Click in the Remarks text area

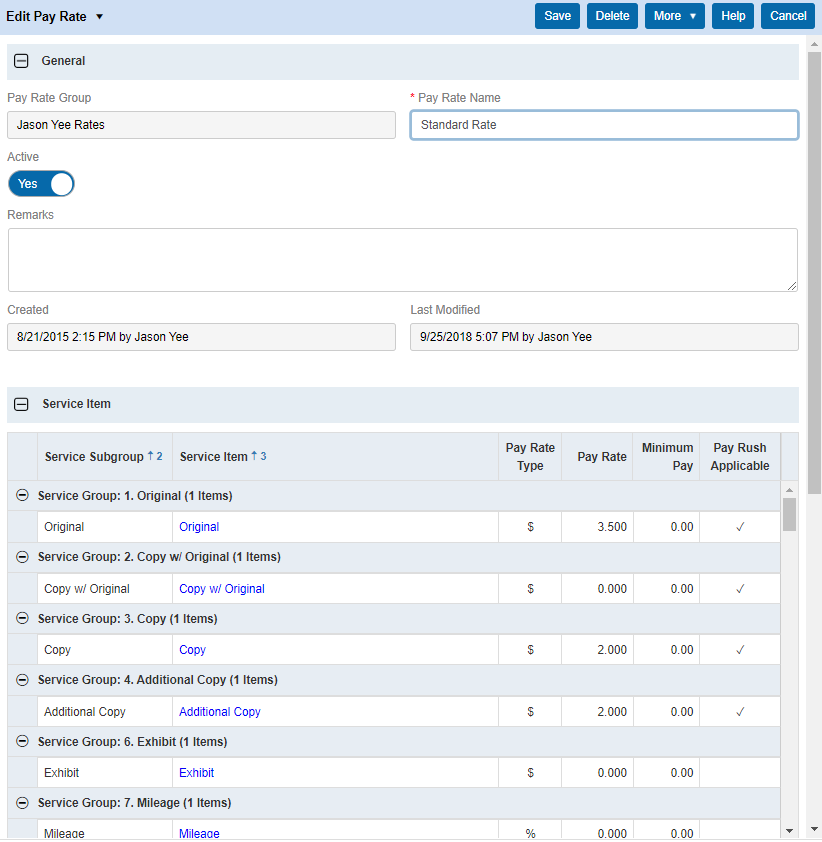[402, 260]
